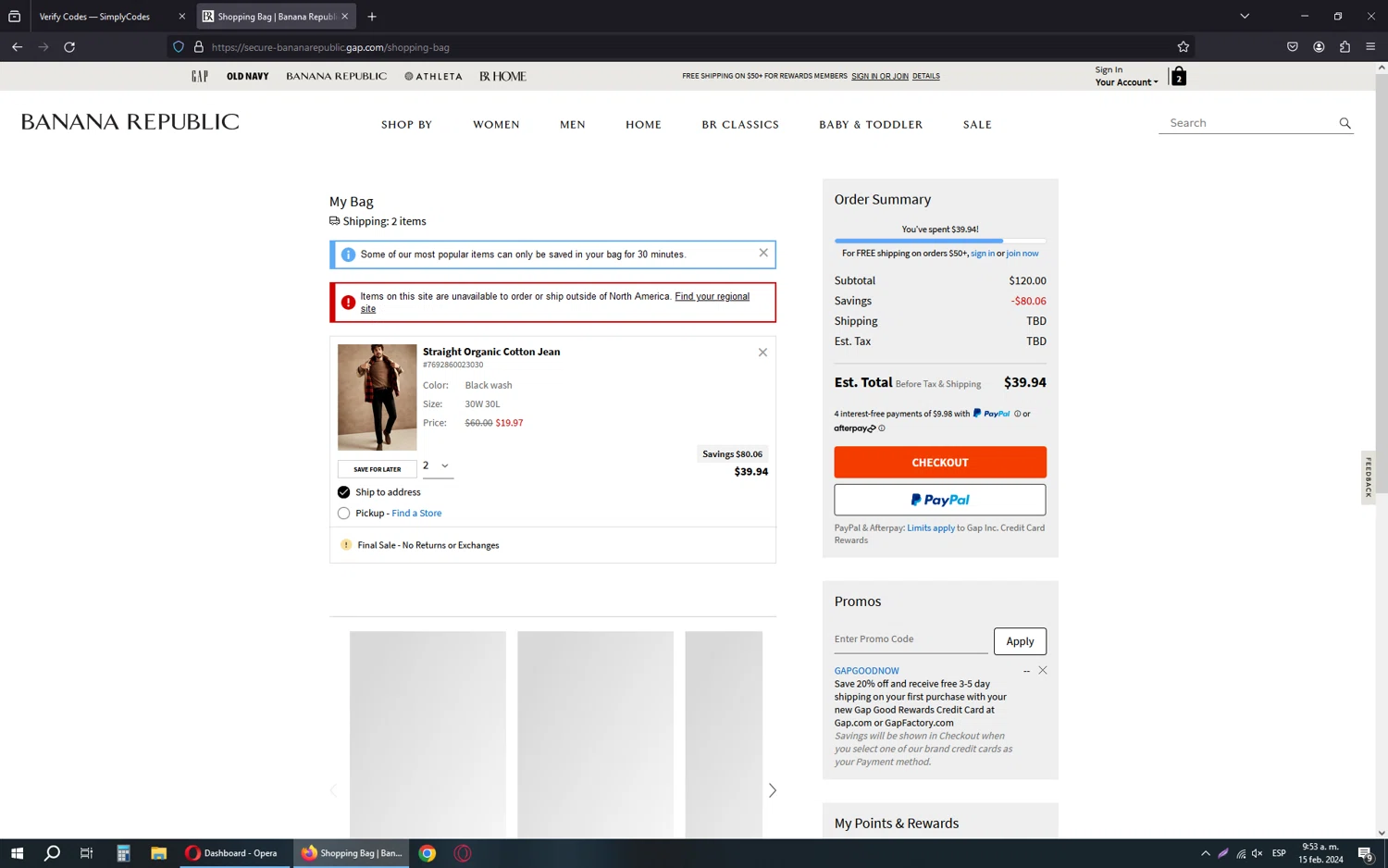
Task: Open Sale menu
Action: coord(977,125)
